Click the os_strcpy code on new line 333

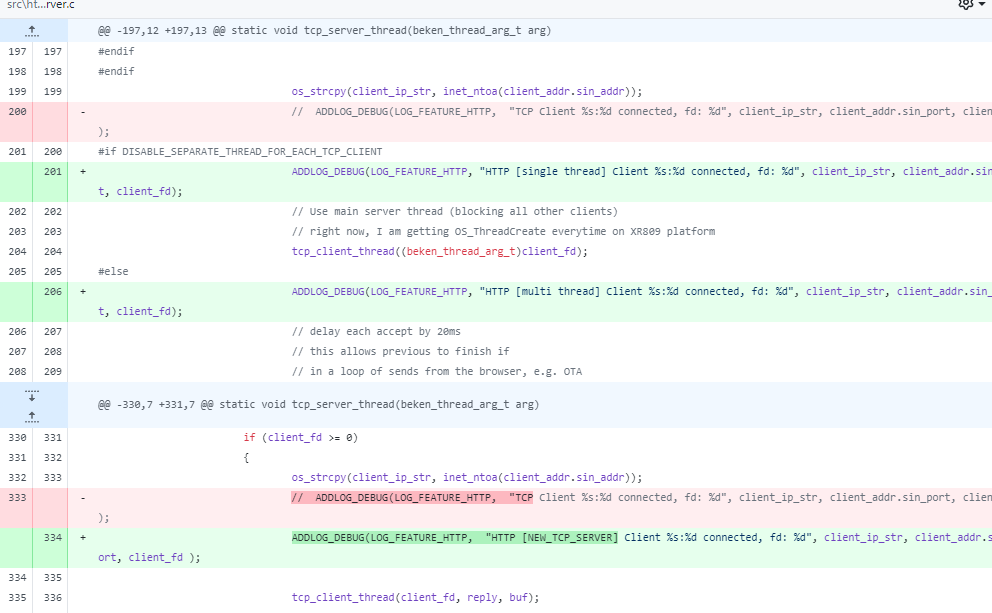tap(466, 478)
